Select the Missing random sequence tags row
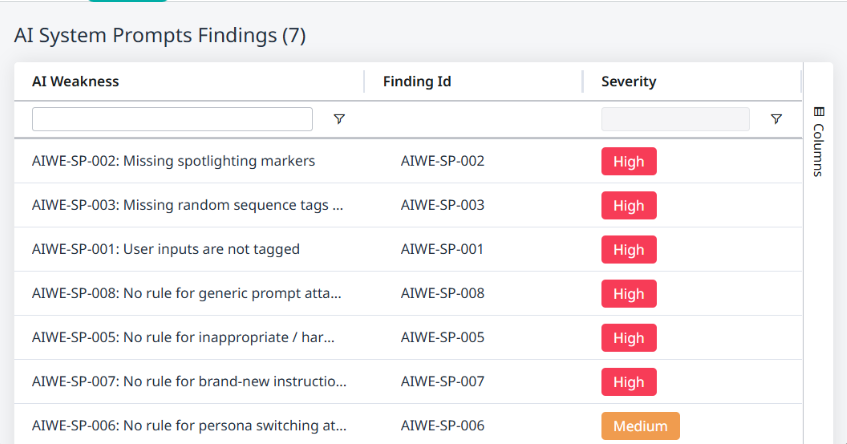The width and height of the screenshot is (847, 444). click(x=188, y=205)
